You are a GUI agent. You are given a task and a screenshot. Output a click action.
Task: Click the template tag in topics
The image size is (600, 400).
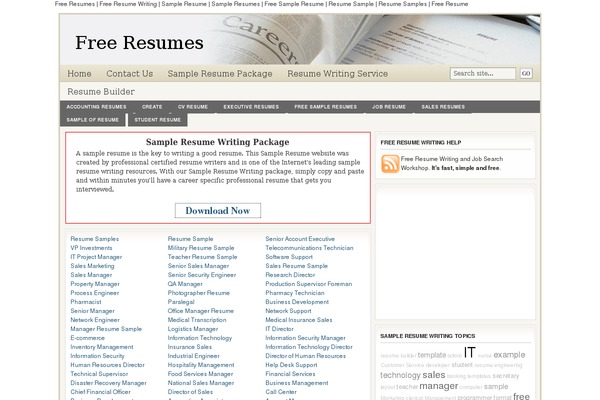(432, 355)
